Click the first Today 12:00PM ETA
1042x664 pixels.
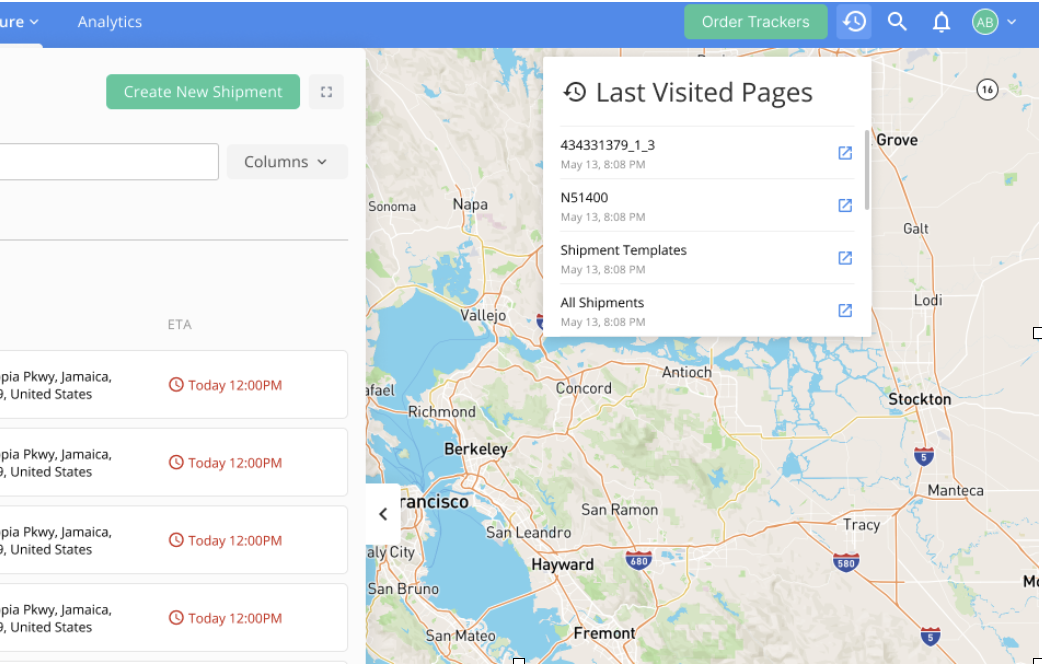225,385
